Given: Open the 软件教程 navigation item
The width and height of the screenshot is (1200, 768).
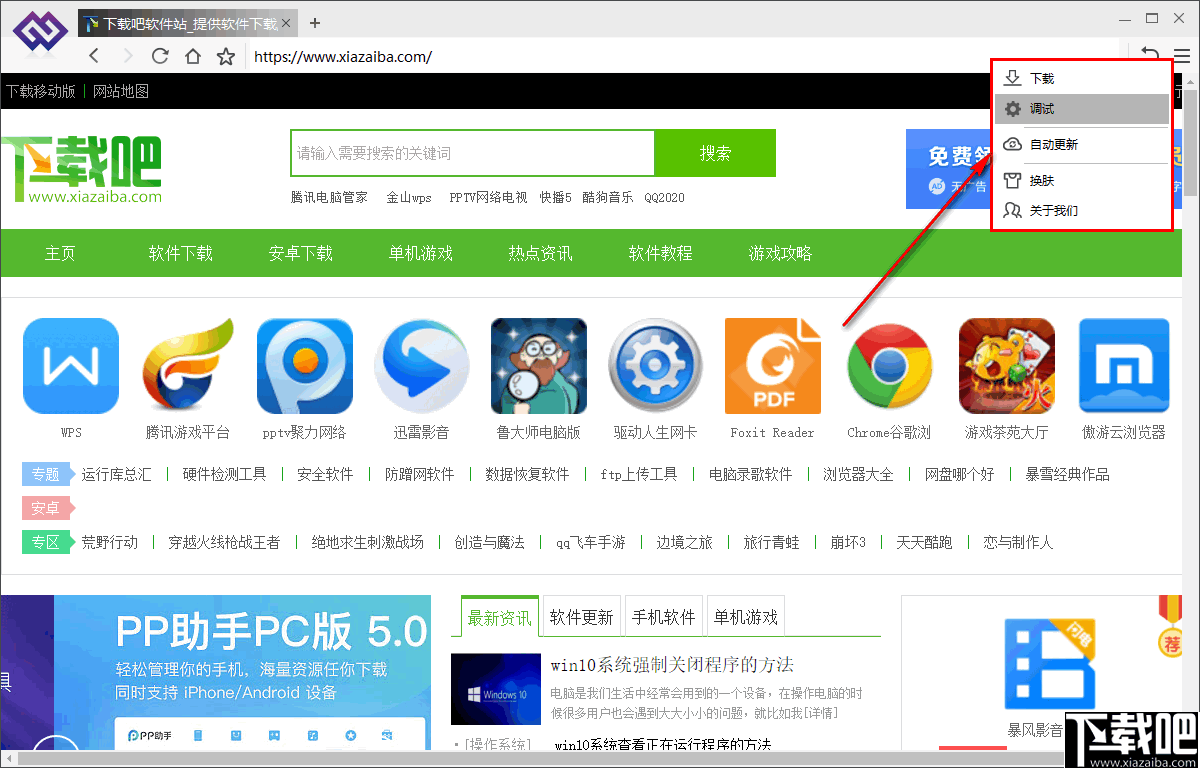Looking at the screenshot, I should point(661,253).
